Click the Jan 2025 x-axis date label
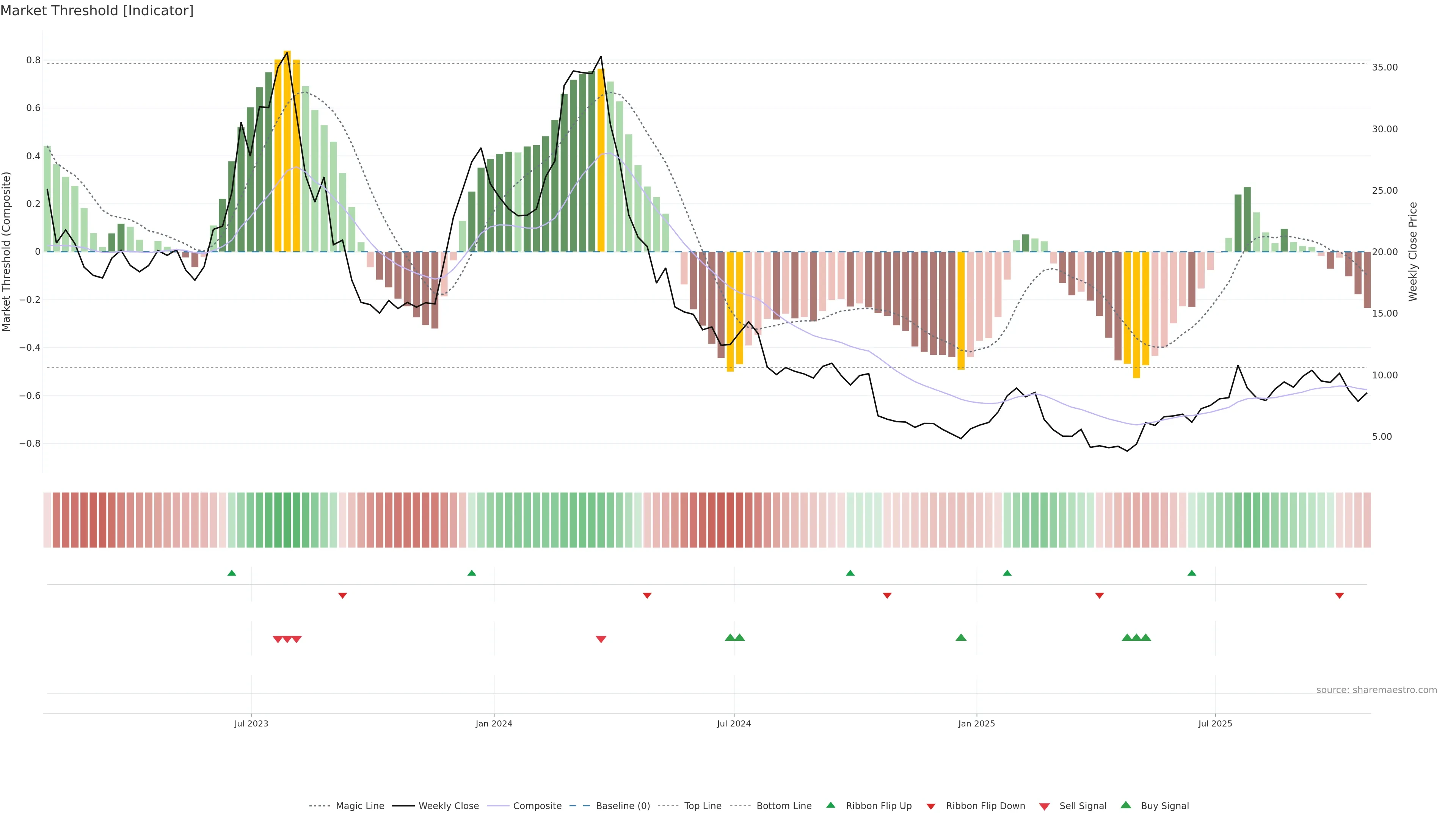Screen dimensions: 1456x819 click(x=976, y=723)
